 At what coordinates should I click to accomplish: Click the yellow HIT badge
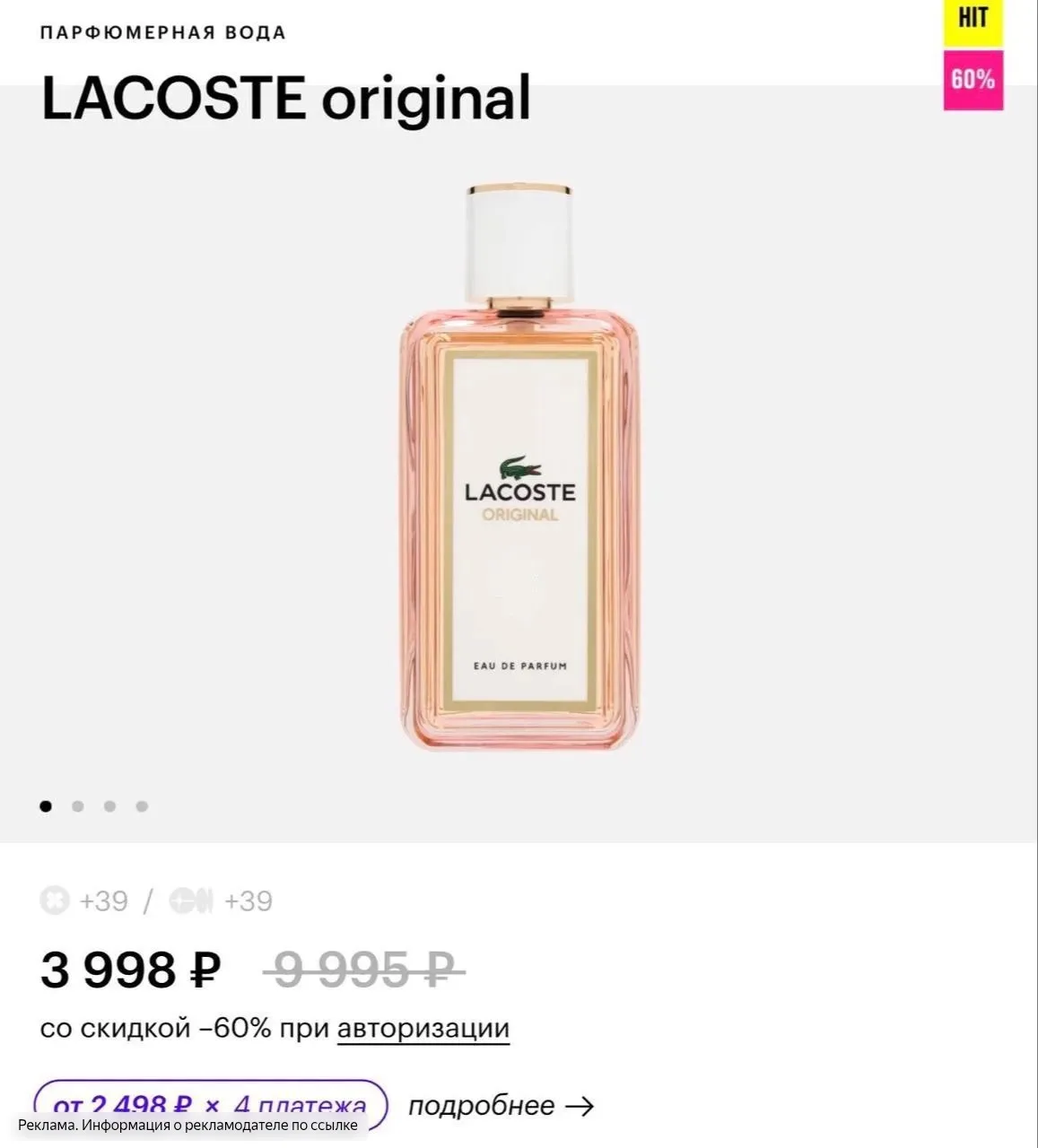[973, 22]
